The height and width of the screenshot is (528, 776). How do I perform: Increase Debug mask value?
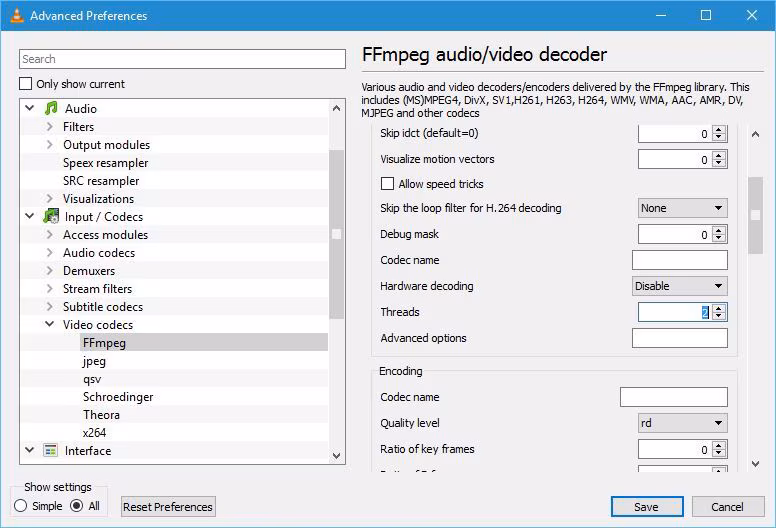tap(719, 231)
